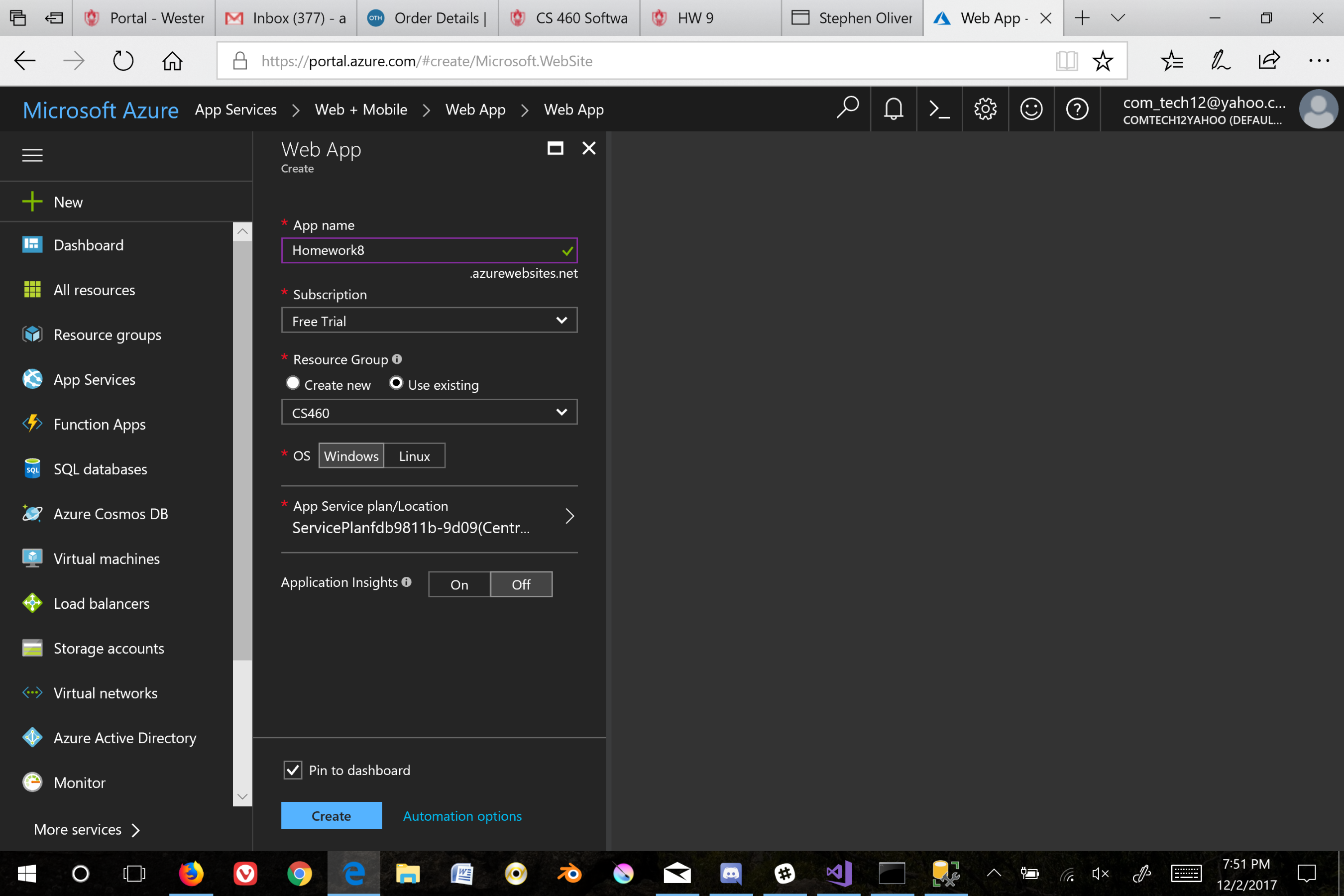Expand the CS460 resource group dropdown

429,412
